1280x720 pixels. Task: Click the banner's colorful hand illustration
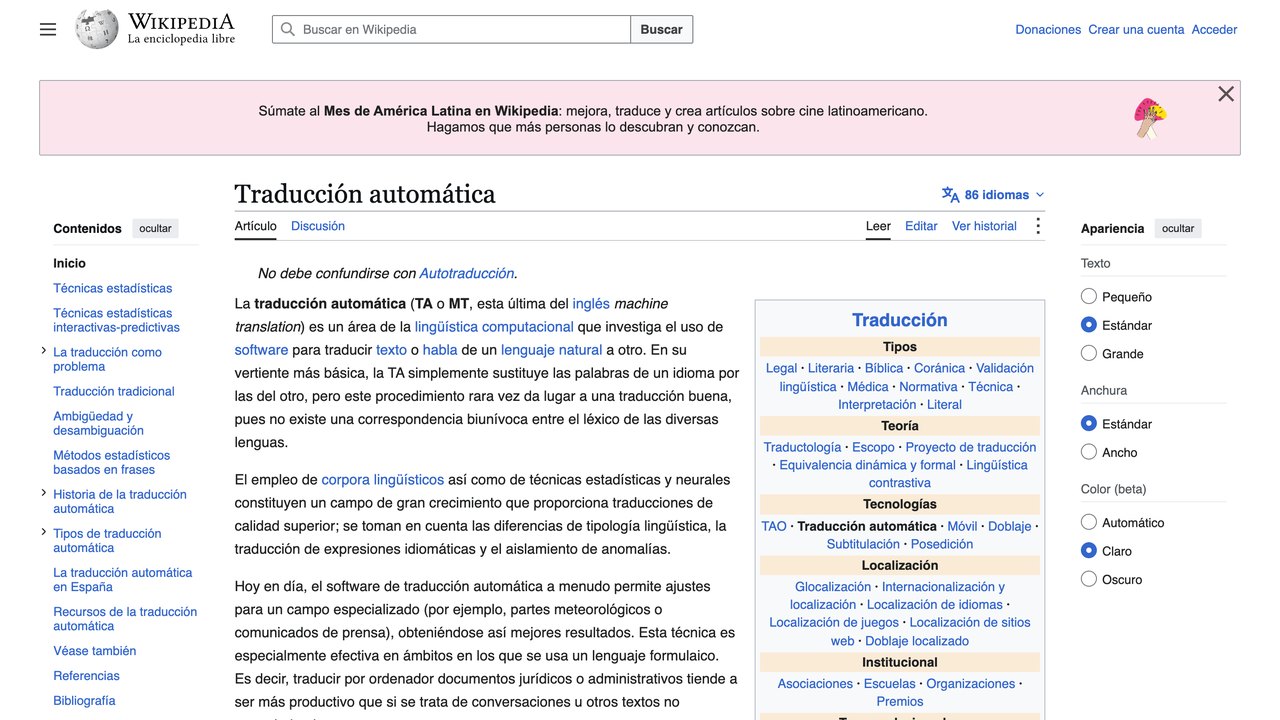tap(1150, 118)
